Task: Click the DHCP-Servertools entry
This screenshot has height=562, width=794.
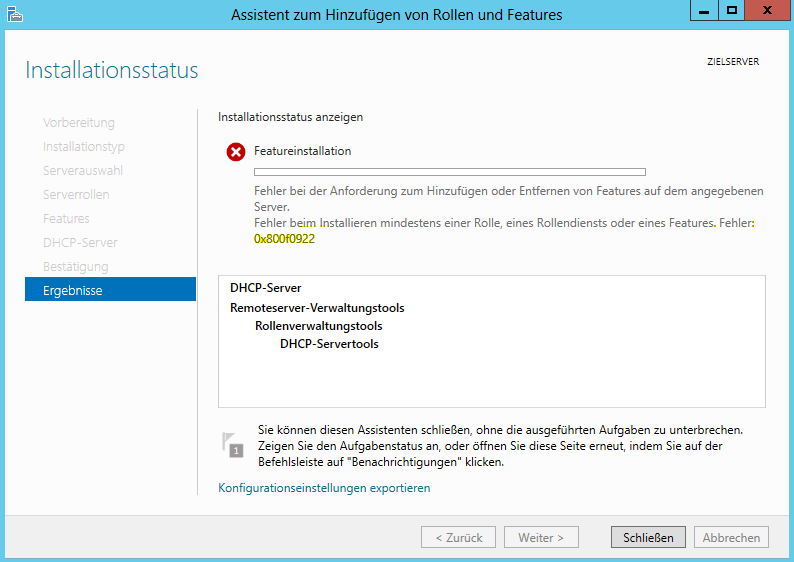Action: [x=329, y=344]
